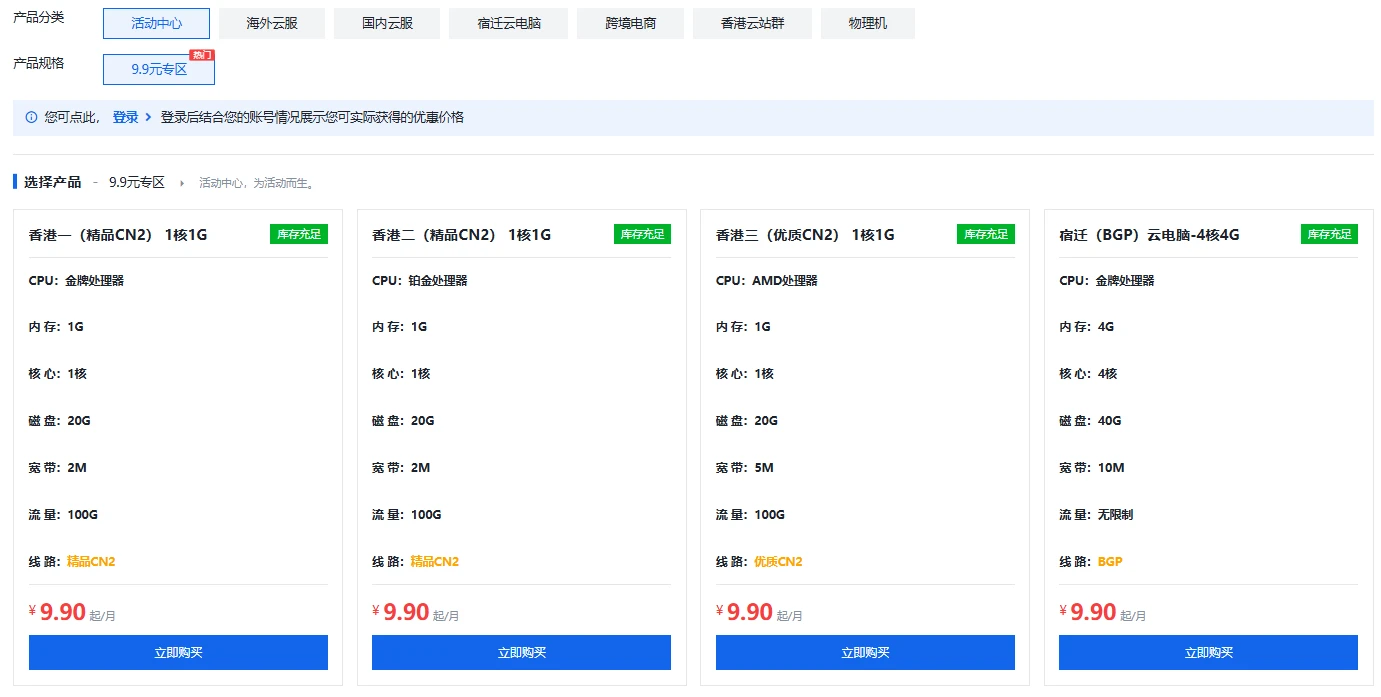Buy 香港三 (优质CN2) plan with 立即购买
Viewport: 1381px width, 697px height.
click(x=865, y=652)
